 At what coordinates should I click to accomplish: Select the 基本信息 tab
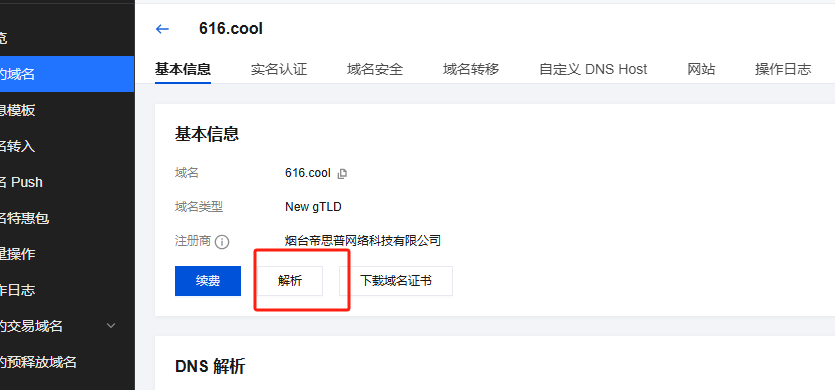(183, 69)
